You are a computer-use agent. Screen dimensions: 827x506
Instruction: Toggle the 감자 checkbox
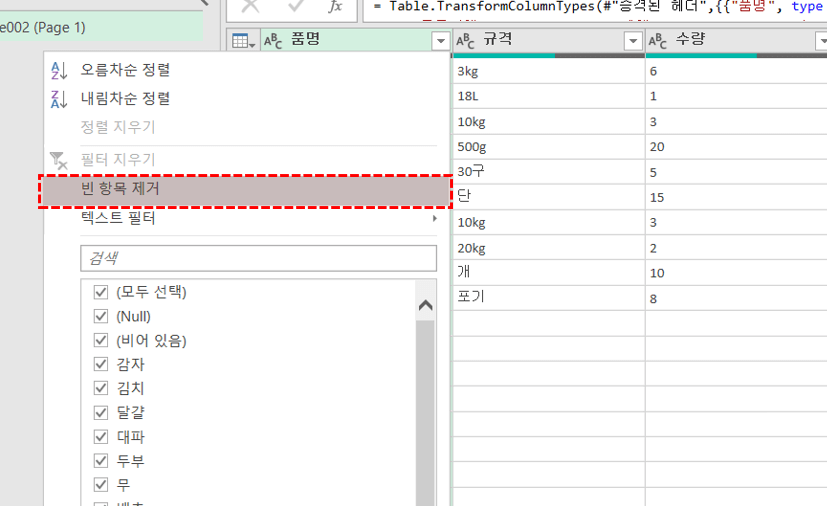100,364
